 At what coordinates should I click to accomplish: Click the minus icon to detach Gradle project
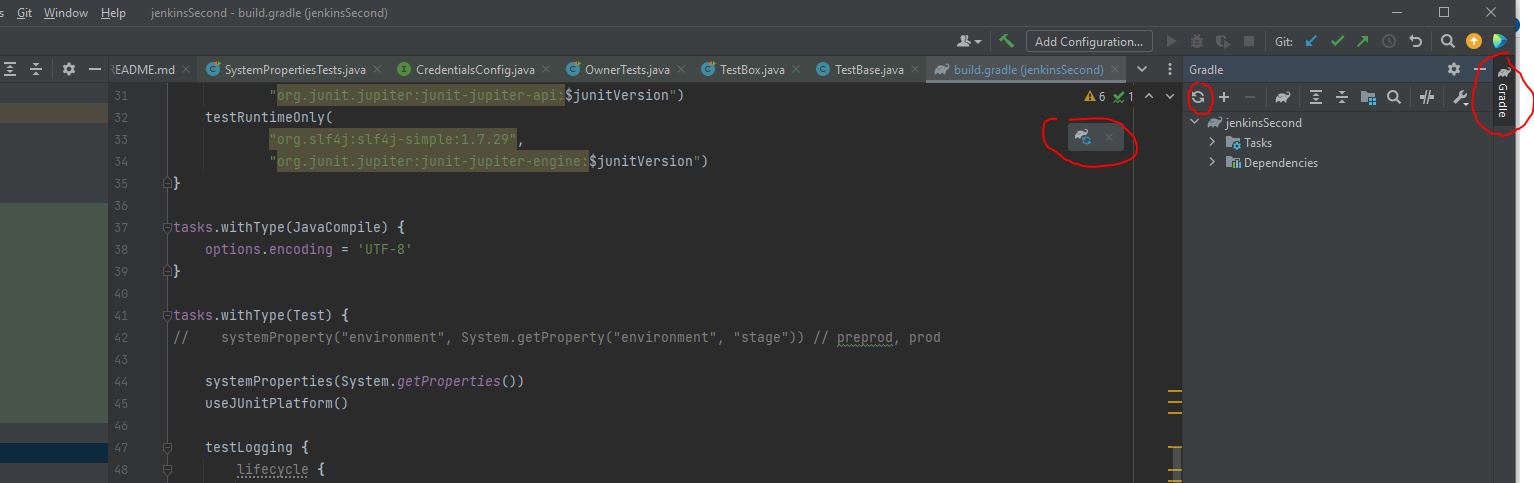[1249, 97]
